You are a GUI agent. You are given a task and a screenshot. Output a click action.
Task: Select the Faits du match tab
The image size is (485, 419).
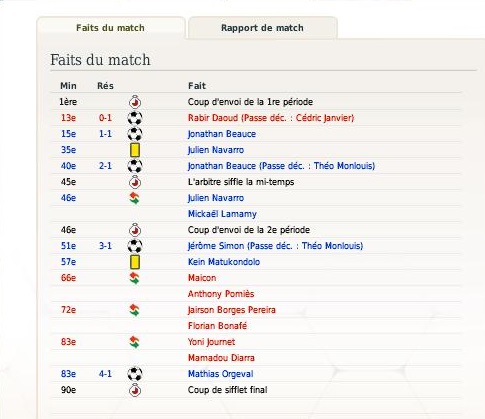110,28
